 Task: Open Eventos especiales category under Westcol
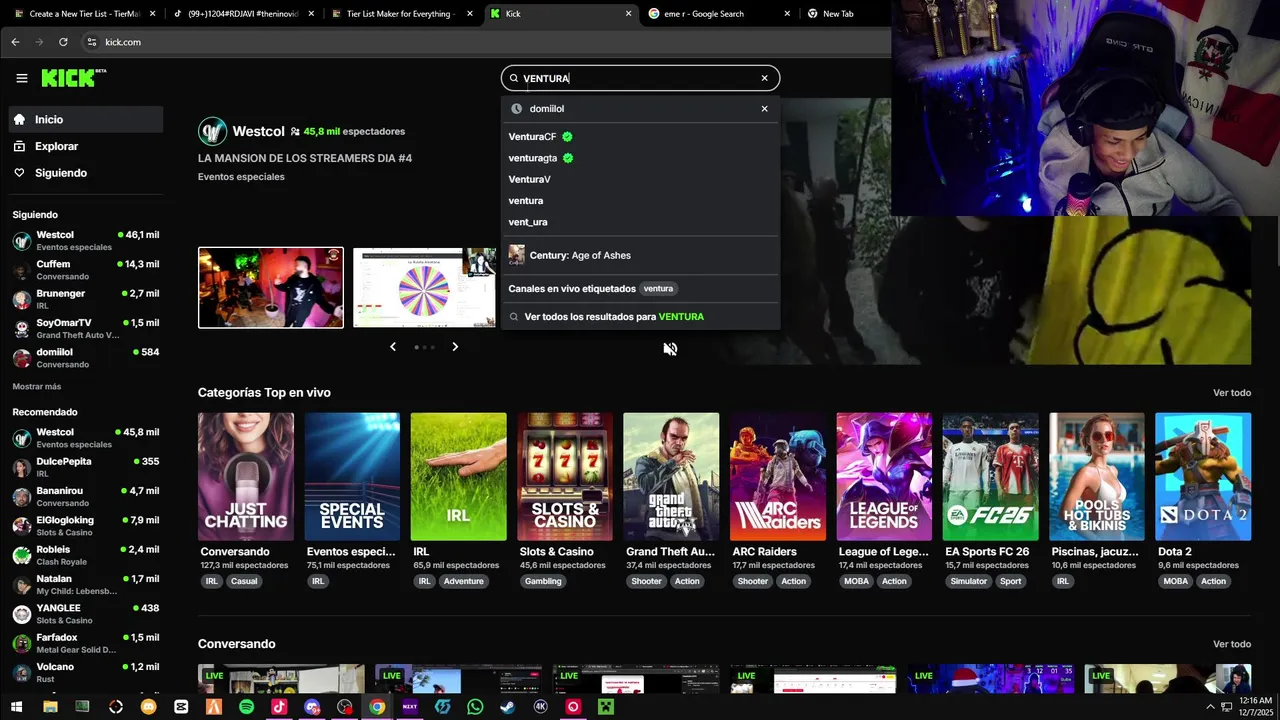241,177
